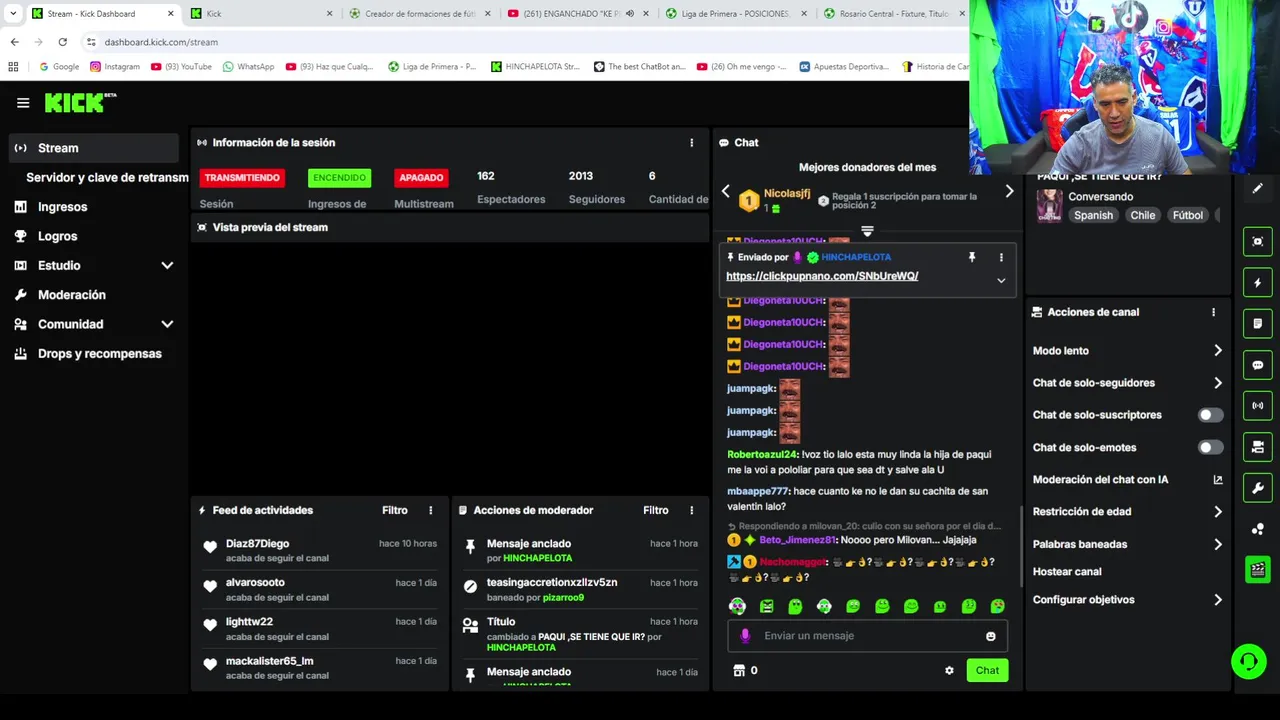Open the support headset button

pyautogui.click(x=1248, y=661)
